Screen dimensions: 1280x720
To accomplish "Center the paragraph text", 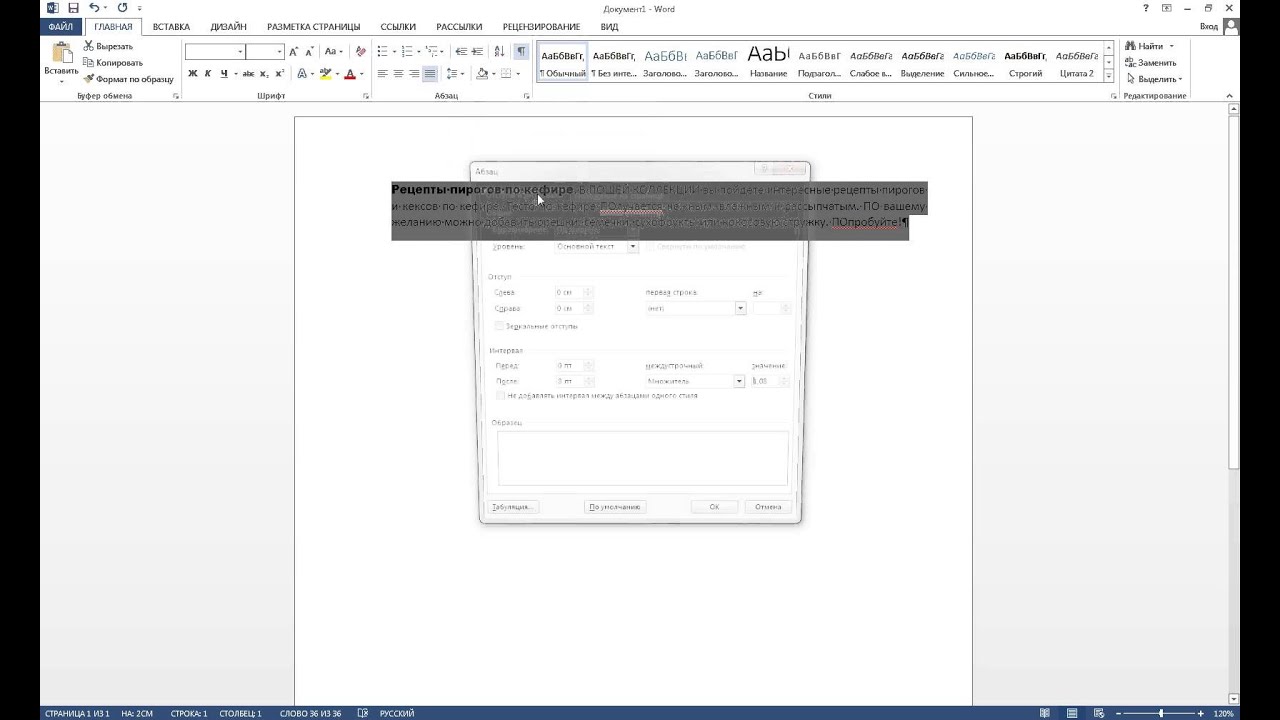I will pyautogui.click(x=398, y=73).
